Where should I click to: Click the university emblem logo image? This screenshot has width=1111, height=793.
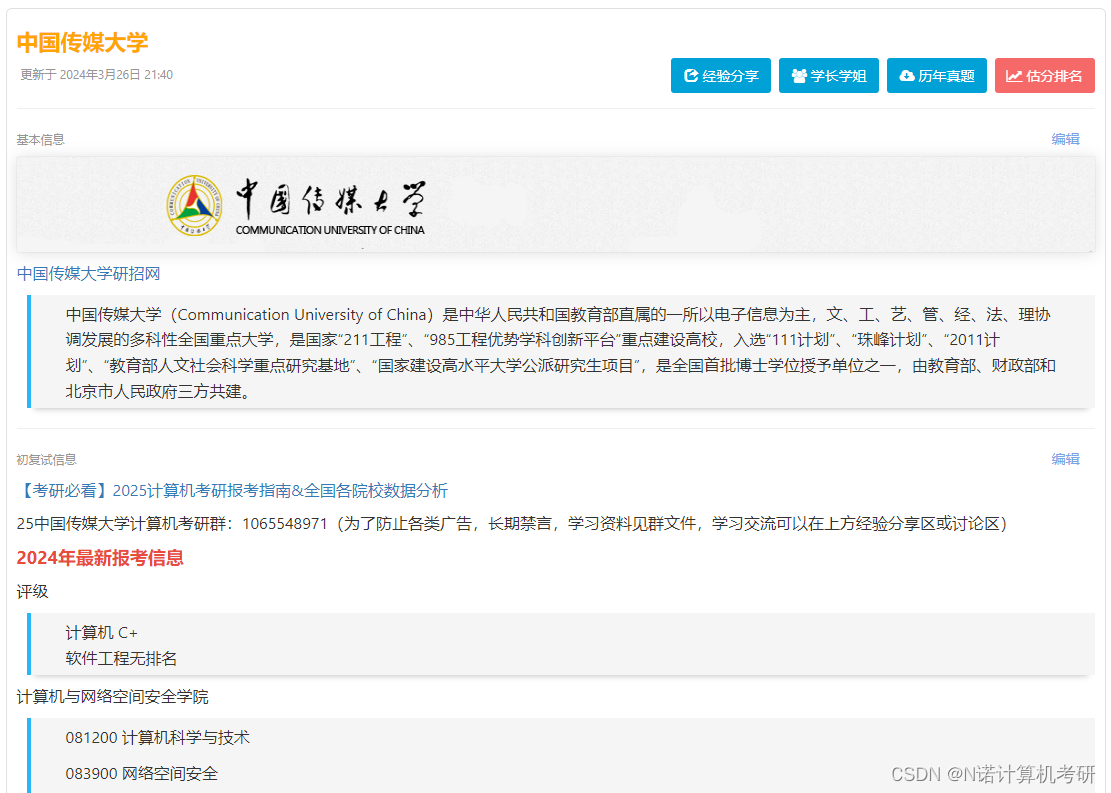pyautogui.click(x=194, y=206)
